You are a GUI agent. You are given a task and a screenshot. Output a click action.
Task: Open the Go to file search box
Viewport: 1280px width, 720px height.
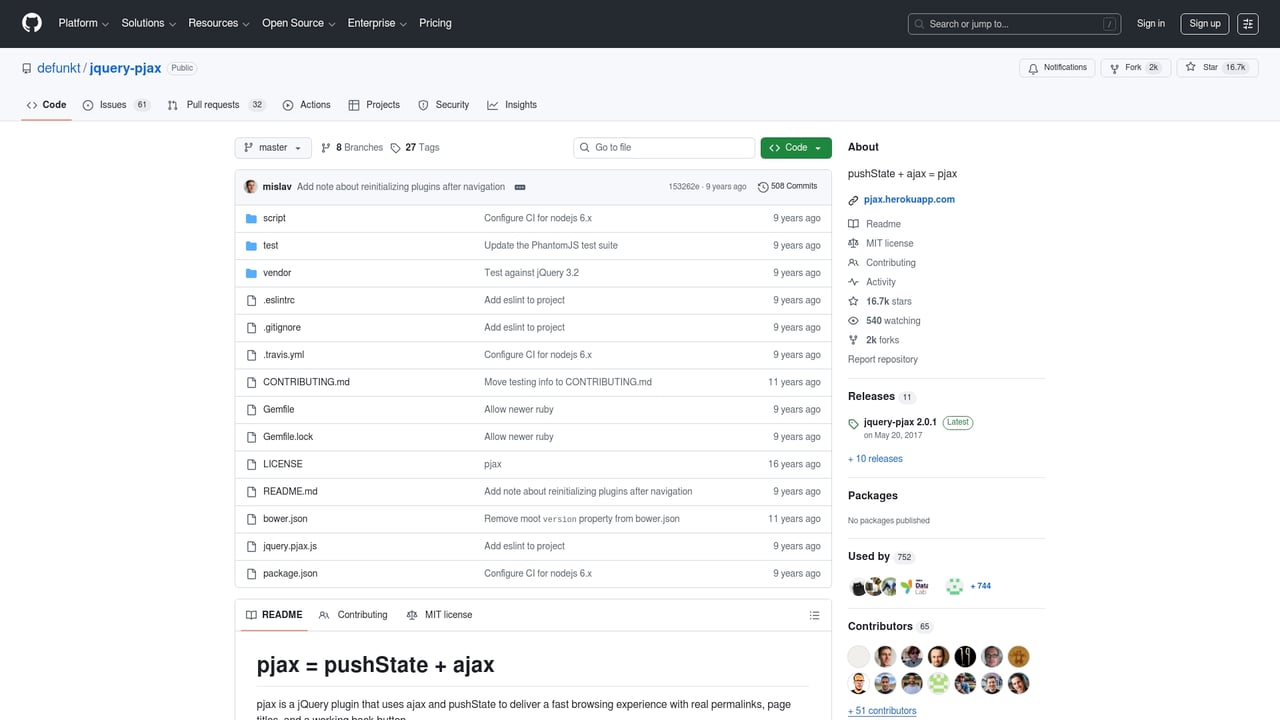point(663,147)
